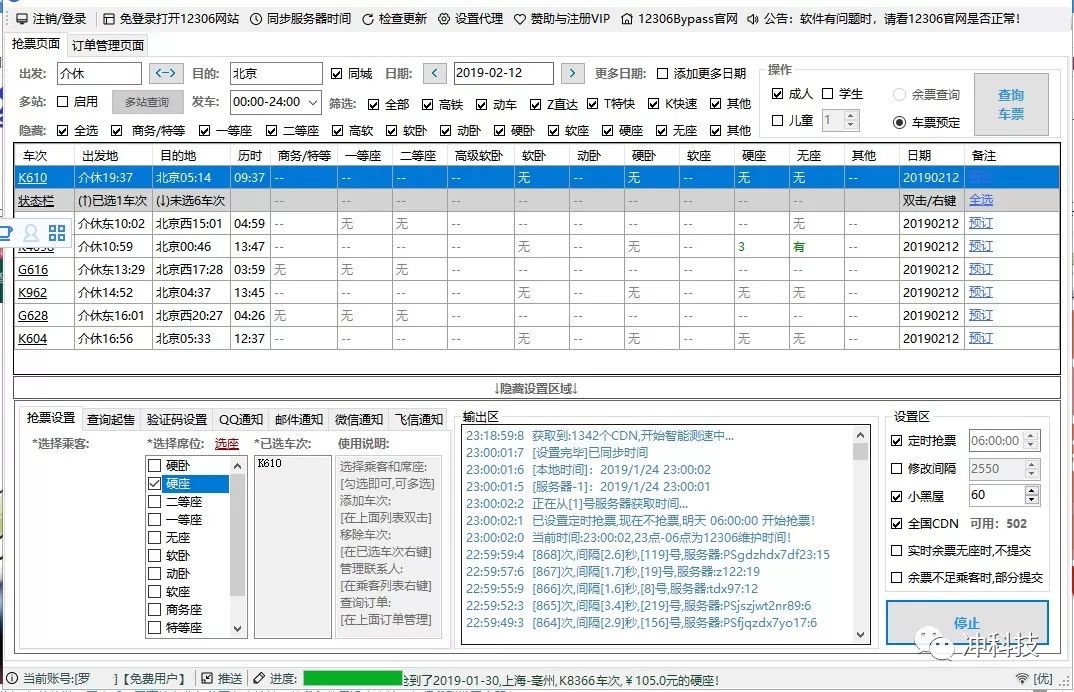
Task: Click the 预订 link for train G616
Action: coord(981,269)
